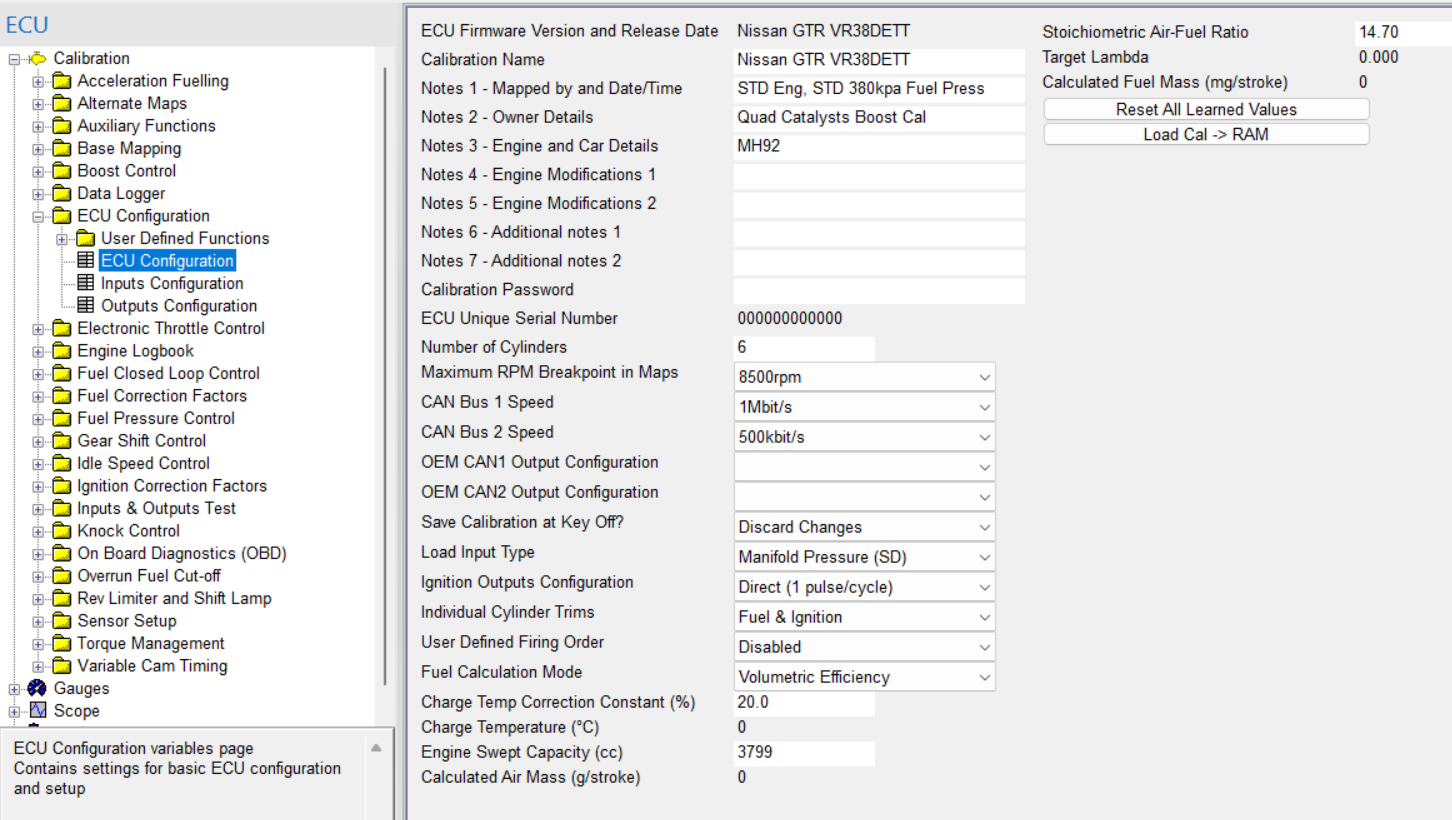The width and height of the screenshot is (1452, 820).
Task: Click the Auxiliary Functions folder icon
Action: tap(62, 126)
